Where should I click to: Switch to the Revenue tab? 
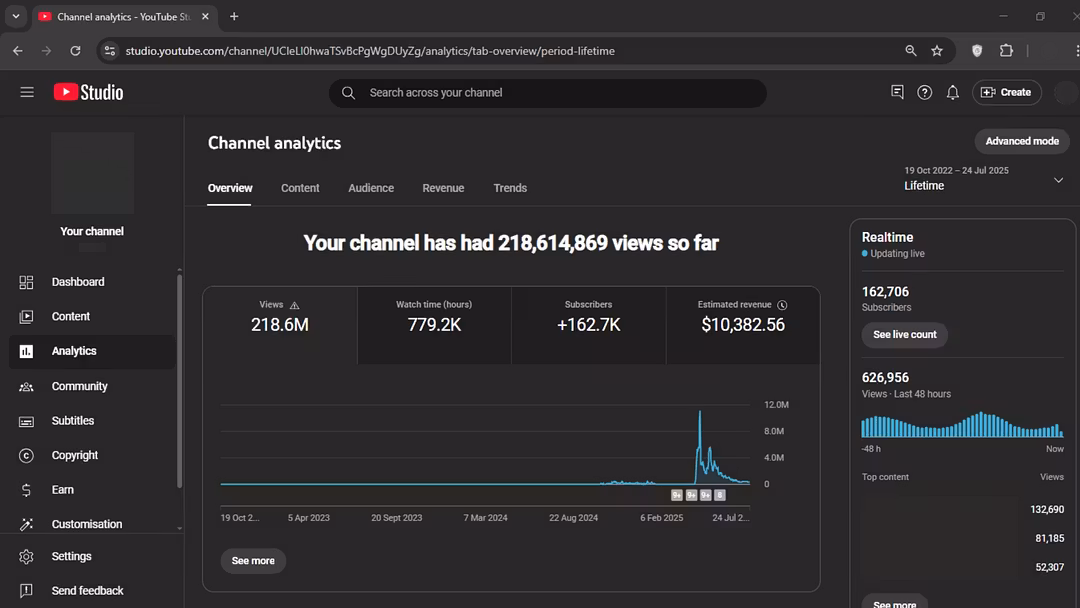(443, 188)
